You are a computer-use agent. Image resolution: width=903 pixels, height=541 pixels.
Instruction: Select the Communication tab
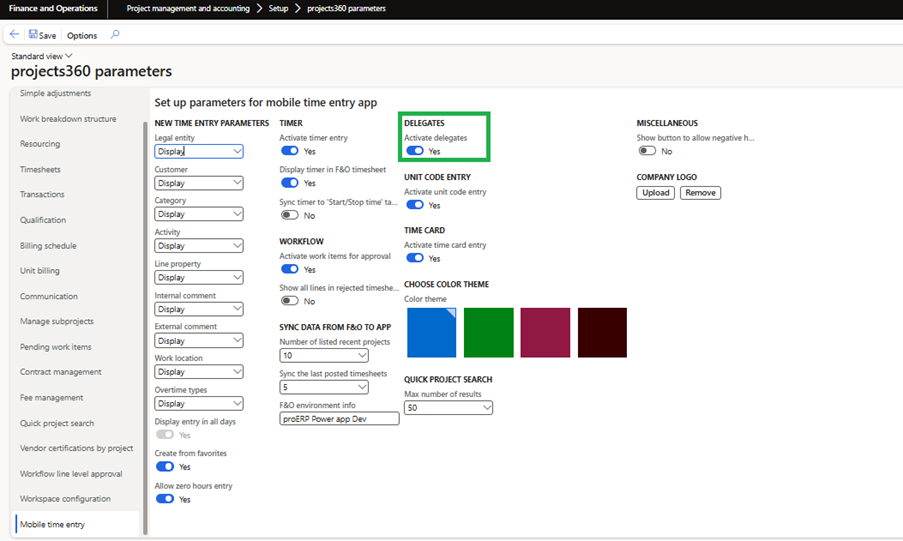click(x=48, y=296)
